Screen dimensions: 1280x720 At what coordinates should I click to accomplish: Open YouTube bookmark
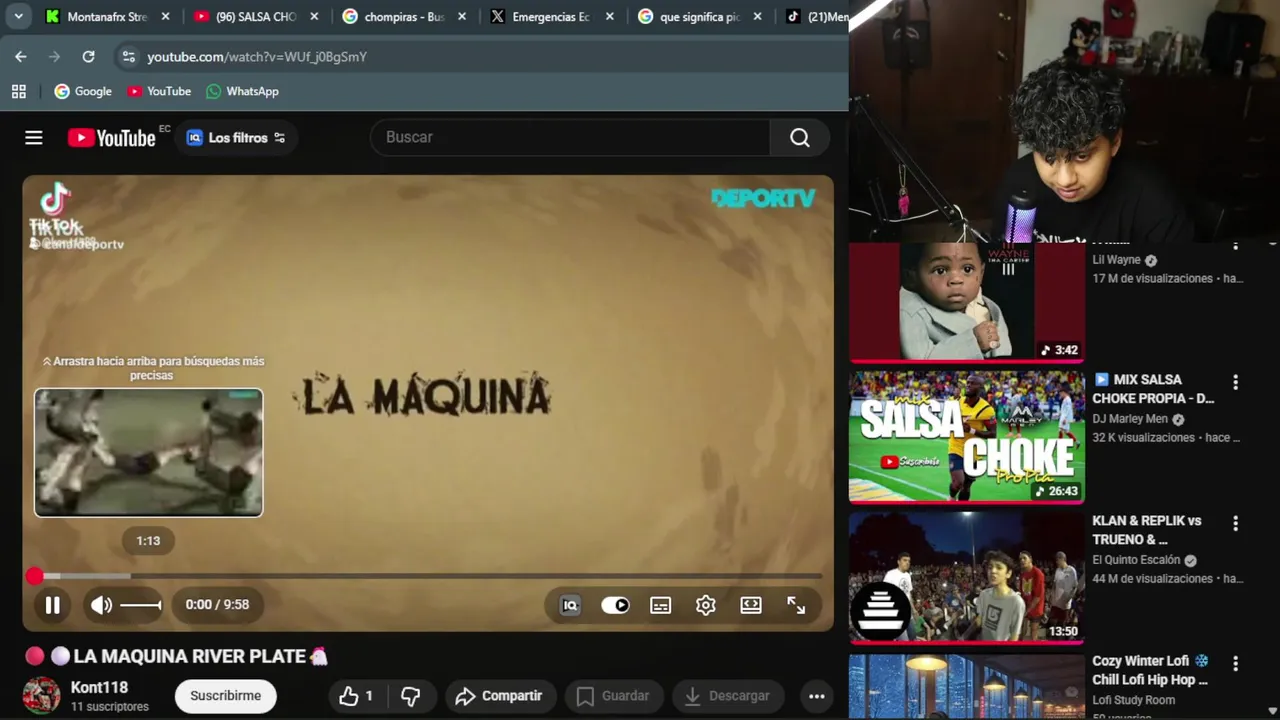(x=159, y=91)
